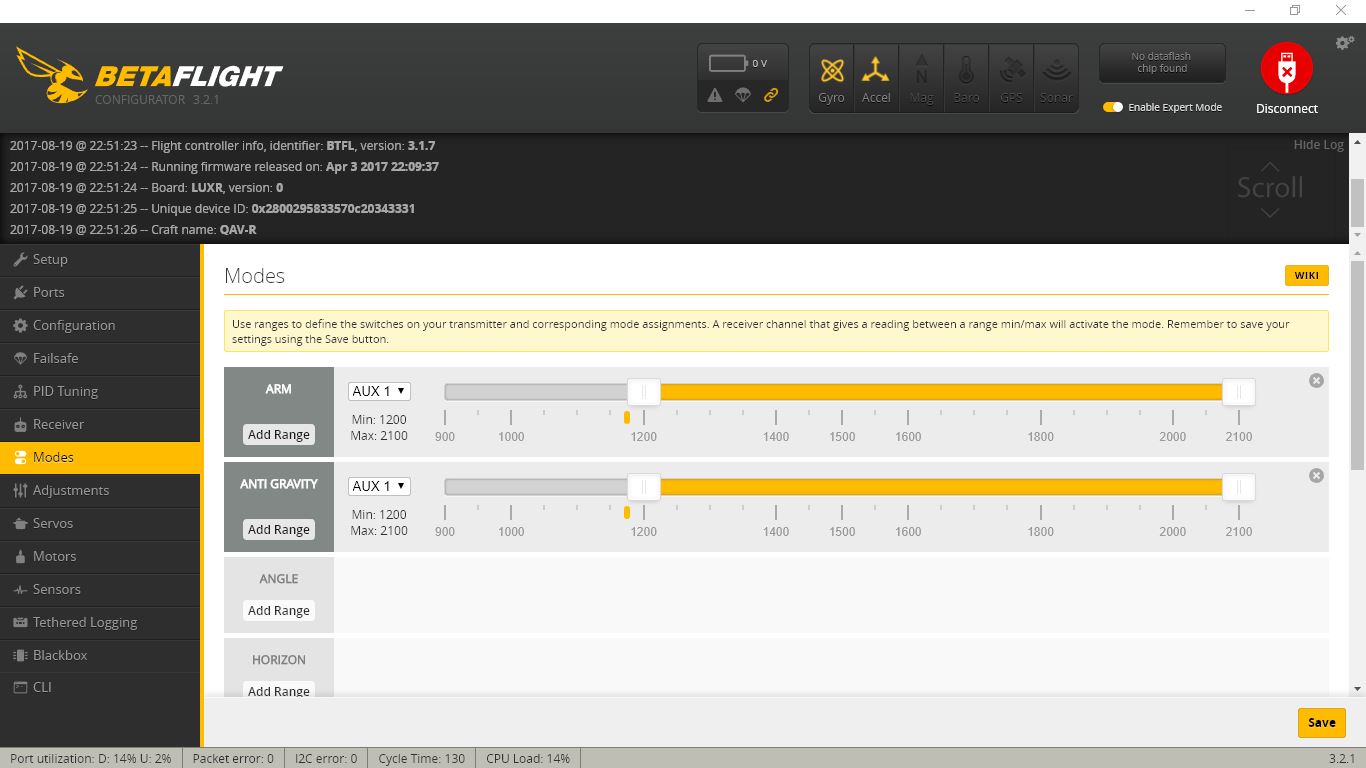The height and width of the screenshot is (768, 1366).
Task: Click the Unique device ID log line
Action: [x=212, y=209]
